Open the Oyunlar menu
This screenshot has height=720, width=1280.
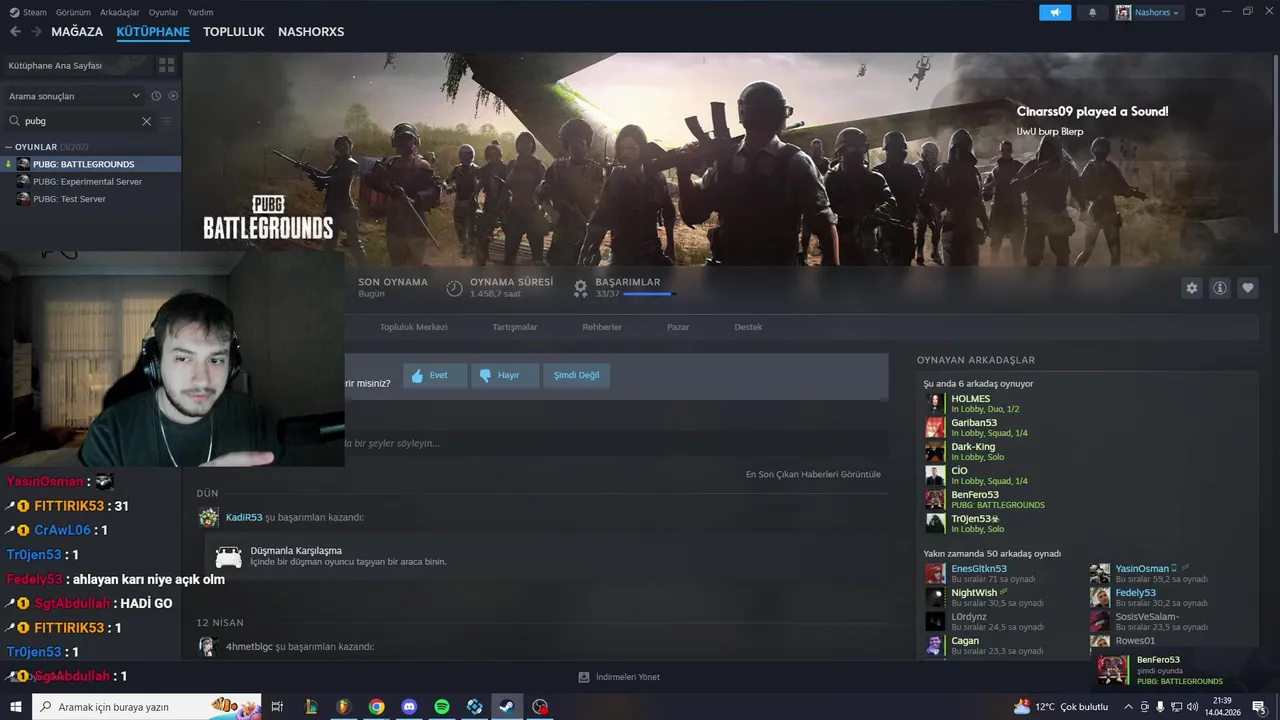pyautogui.click(x=163, y=12)
